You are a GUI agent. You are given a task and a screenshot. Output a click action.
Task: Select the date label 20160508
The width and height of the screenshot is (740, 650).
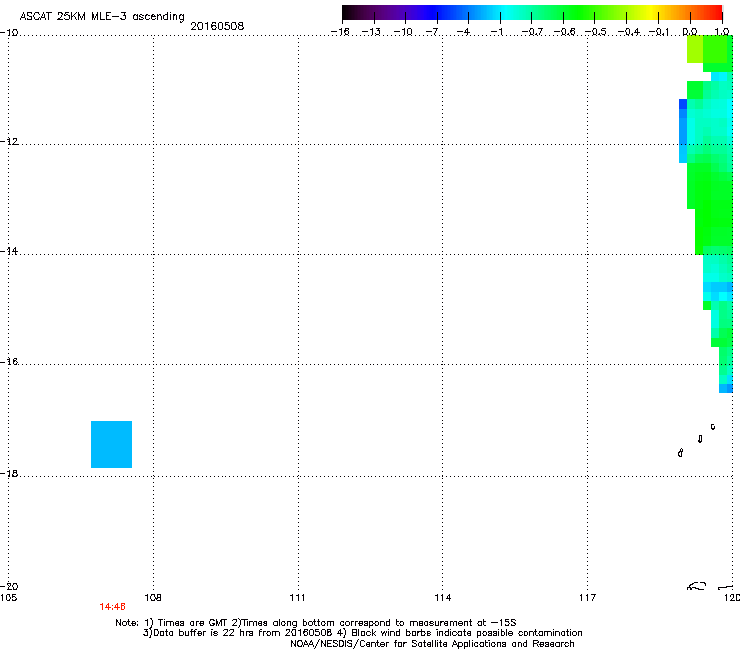point(217,26)
